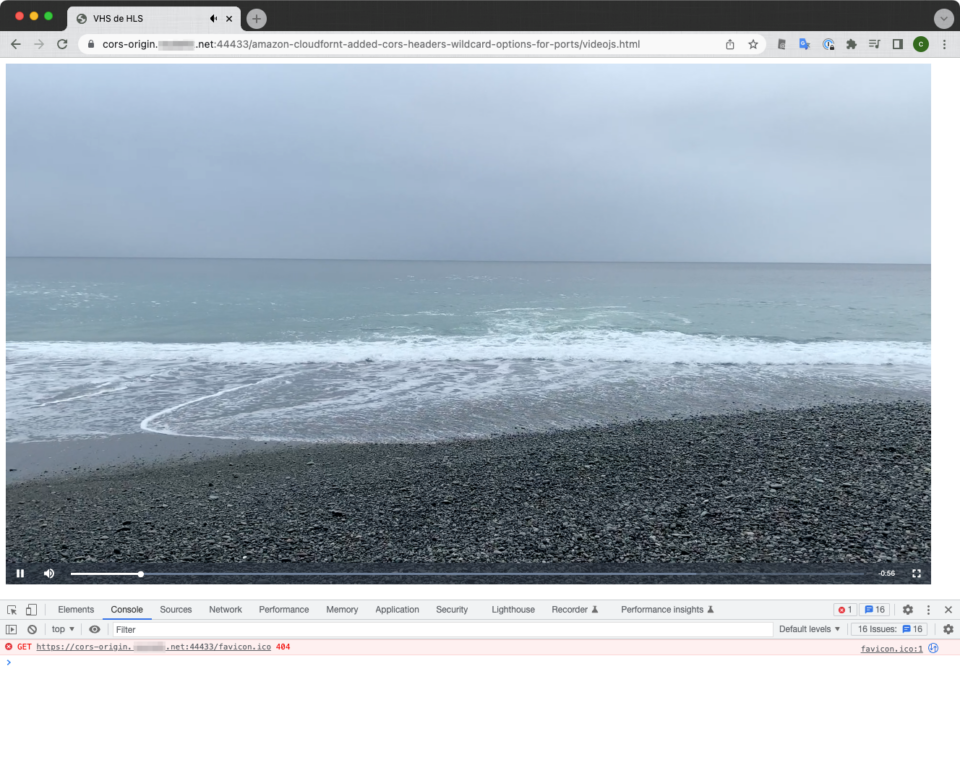
Task: Activate the inspect element picker
Action: (x=12, y=610)
